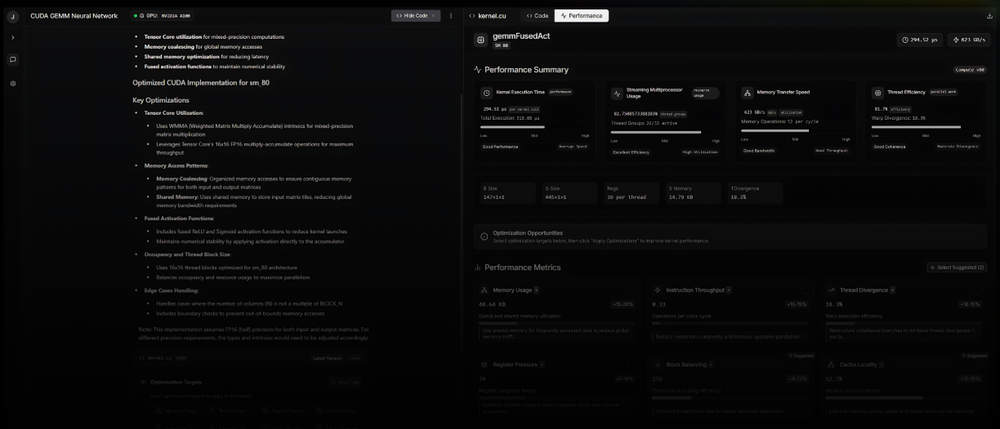
Task: Click the Select Suggested button
Action: tap(957, 267)
